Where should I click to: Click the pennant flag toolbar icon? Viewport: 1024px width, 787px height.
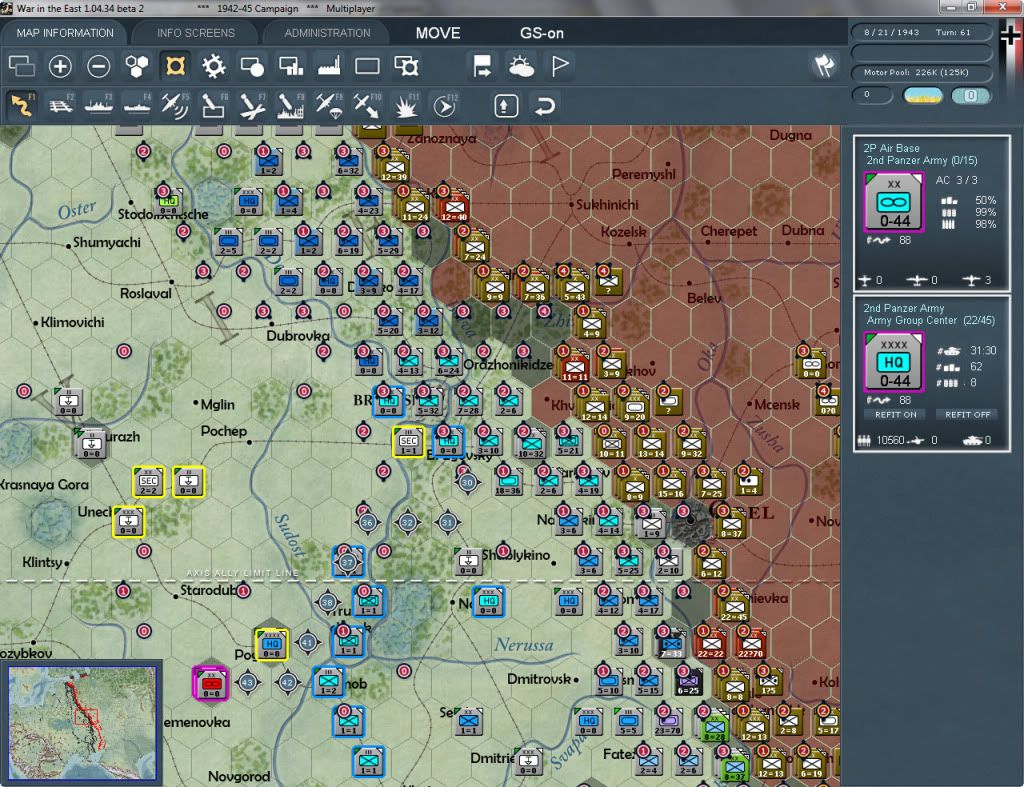click(560, 66)
